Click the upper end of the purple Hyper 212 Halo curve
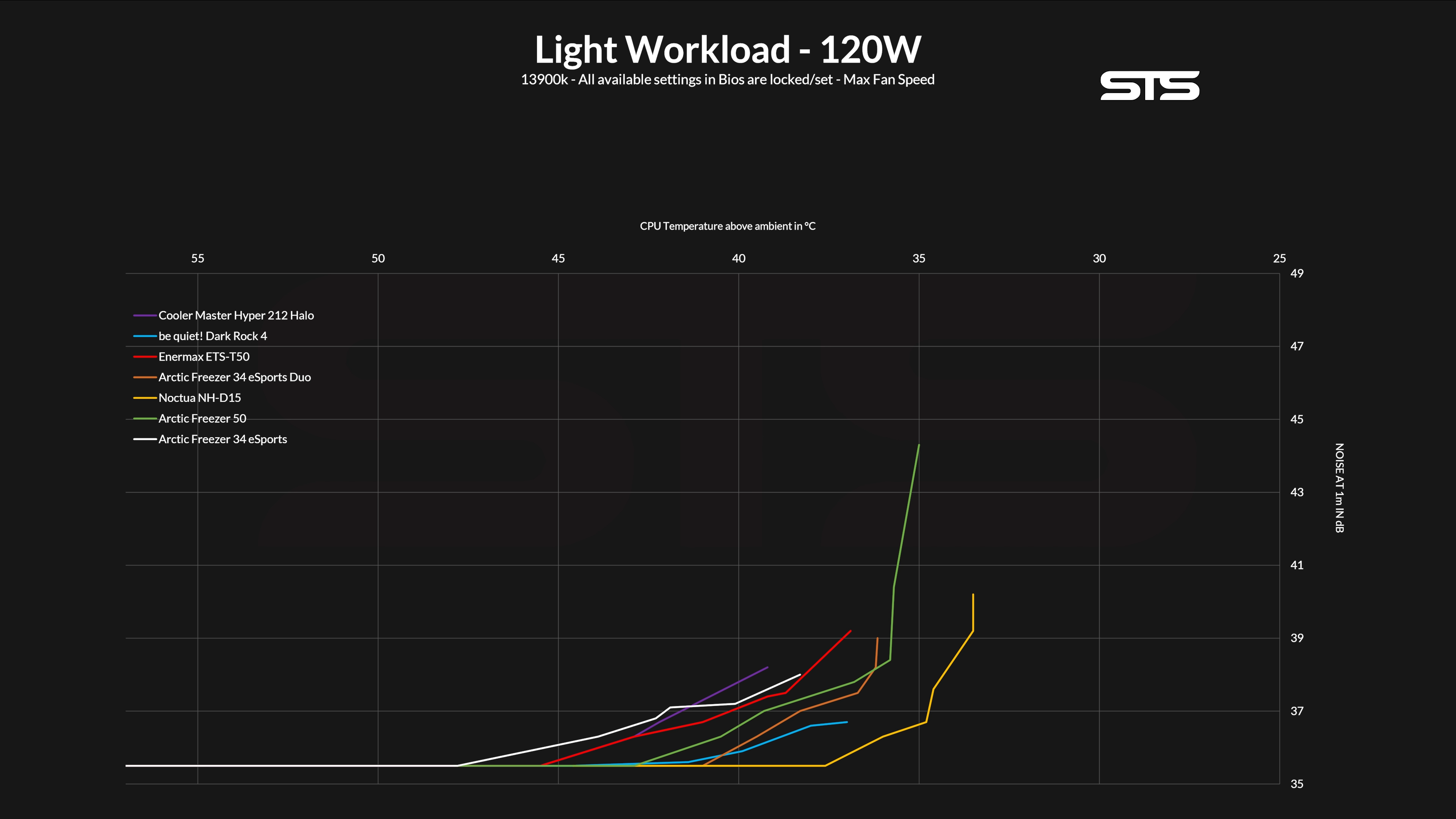1456x819 pixels. click(767, 667)
